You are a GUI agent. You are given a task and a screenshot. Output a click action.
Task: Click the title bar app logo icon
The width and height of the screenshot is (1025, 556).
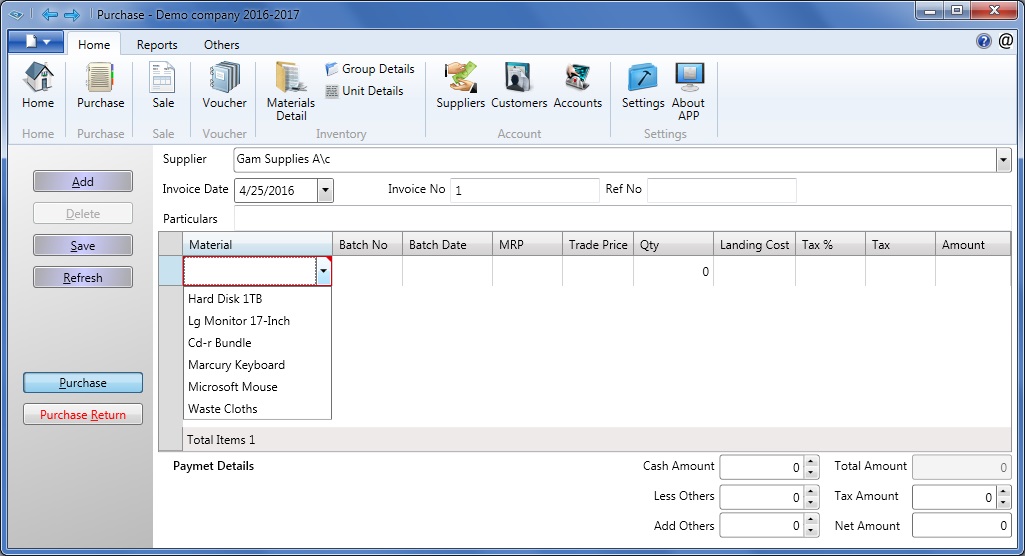[x=16, y=14]
